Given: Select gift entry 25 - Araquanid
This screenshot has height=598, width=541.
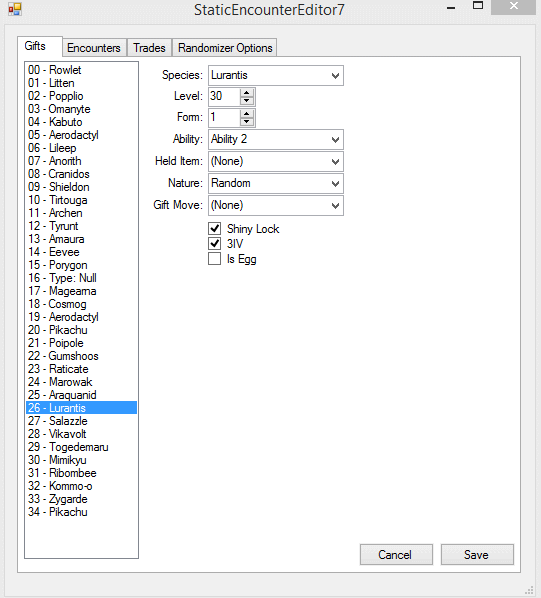Looking at the screenshot, I should point(81,395).
